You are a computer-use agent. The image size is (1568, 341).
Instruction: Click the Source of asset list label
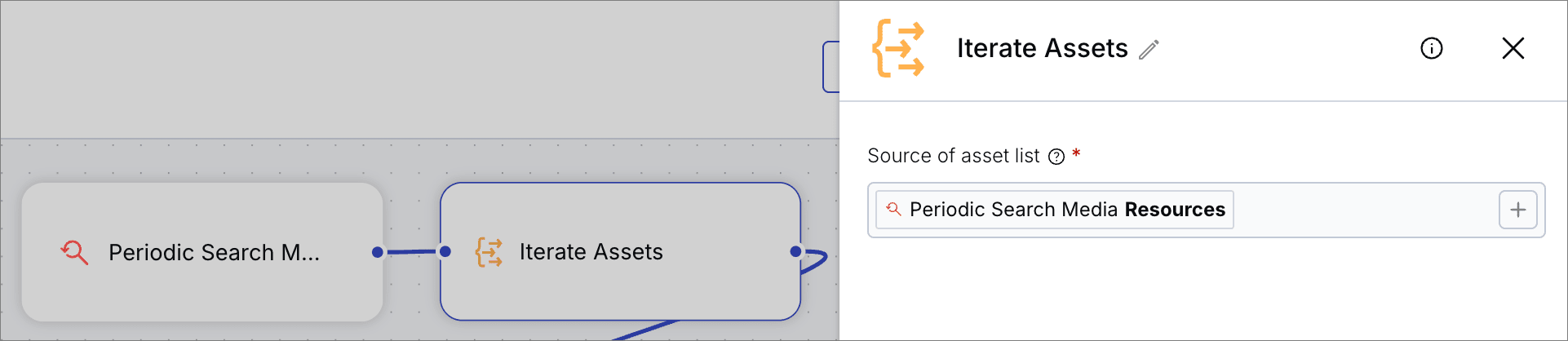(953, 156)
